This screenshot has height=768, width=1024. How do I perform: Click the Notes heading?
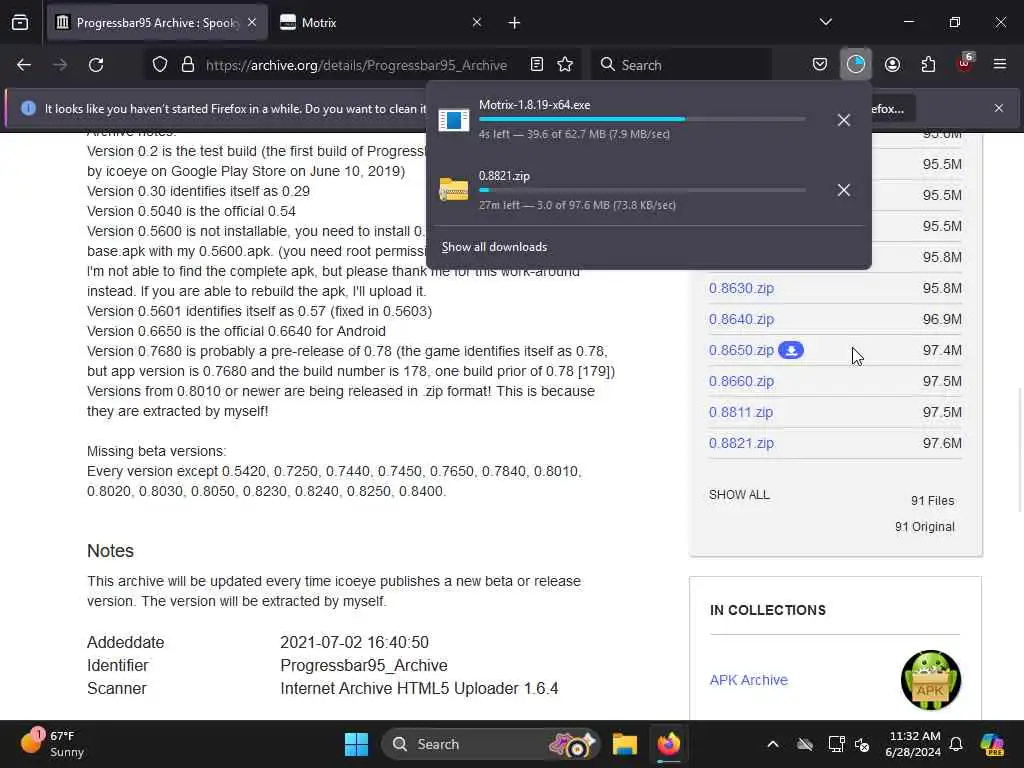point(110,551)
